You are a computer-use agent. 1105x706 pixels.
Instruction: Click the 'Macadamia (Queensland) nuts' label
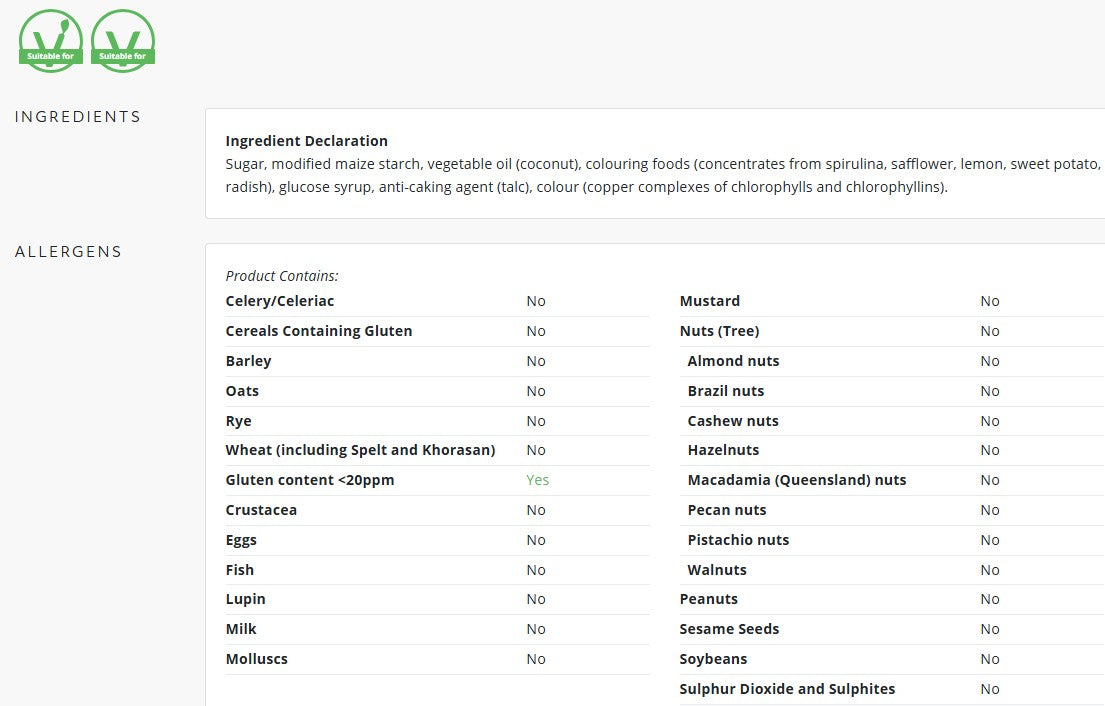[797, 480]
